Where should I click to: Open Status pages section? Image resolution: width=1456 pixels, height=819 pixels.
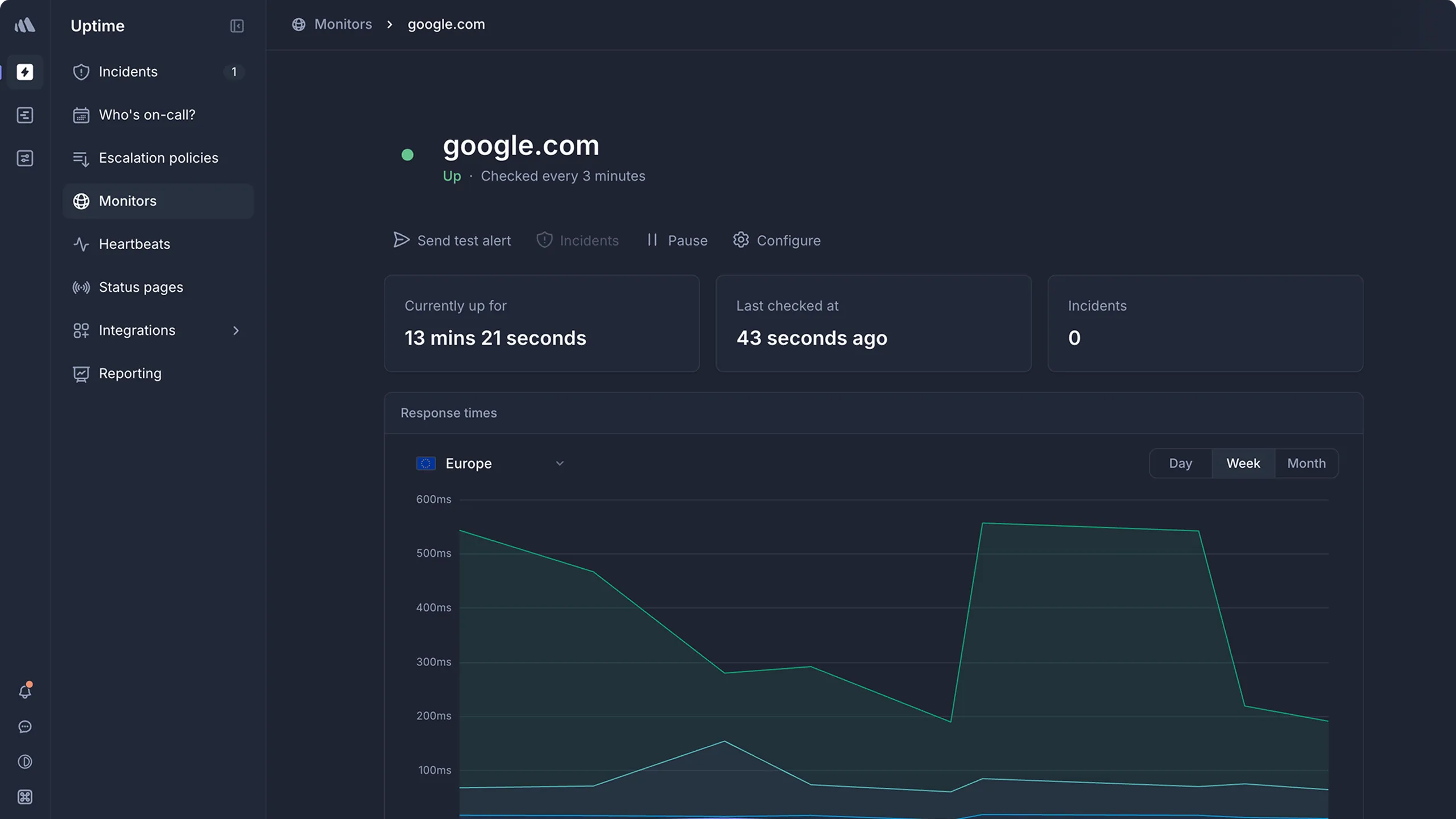[x=158, y=287]
